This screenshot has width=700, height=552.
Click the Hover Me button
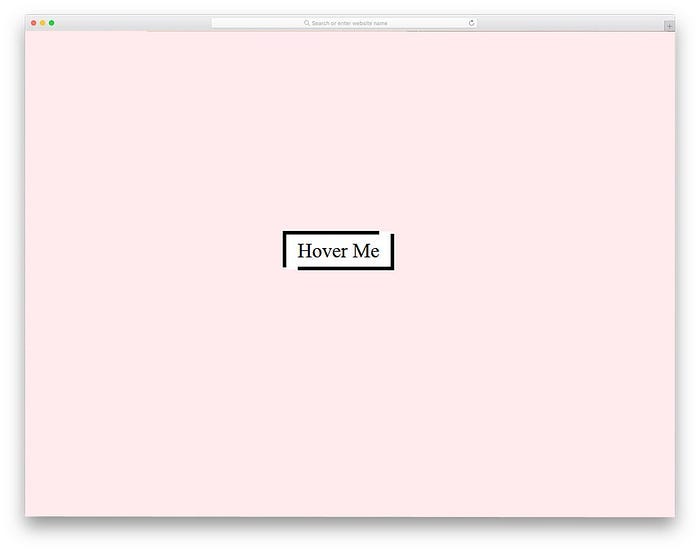[x=338, y=251]
